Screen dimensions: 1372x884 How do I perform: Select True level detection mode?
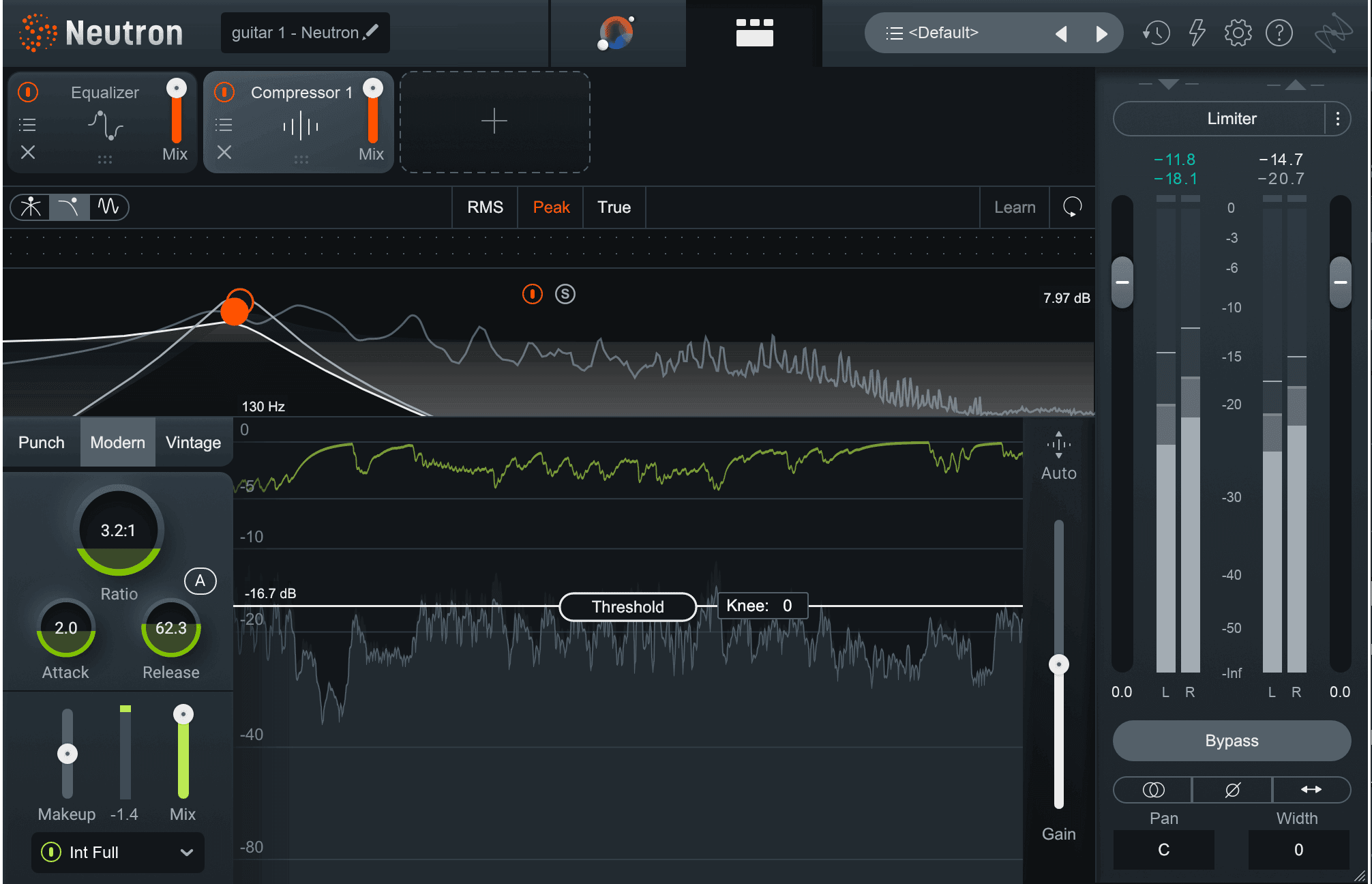(614, 207)
